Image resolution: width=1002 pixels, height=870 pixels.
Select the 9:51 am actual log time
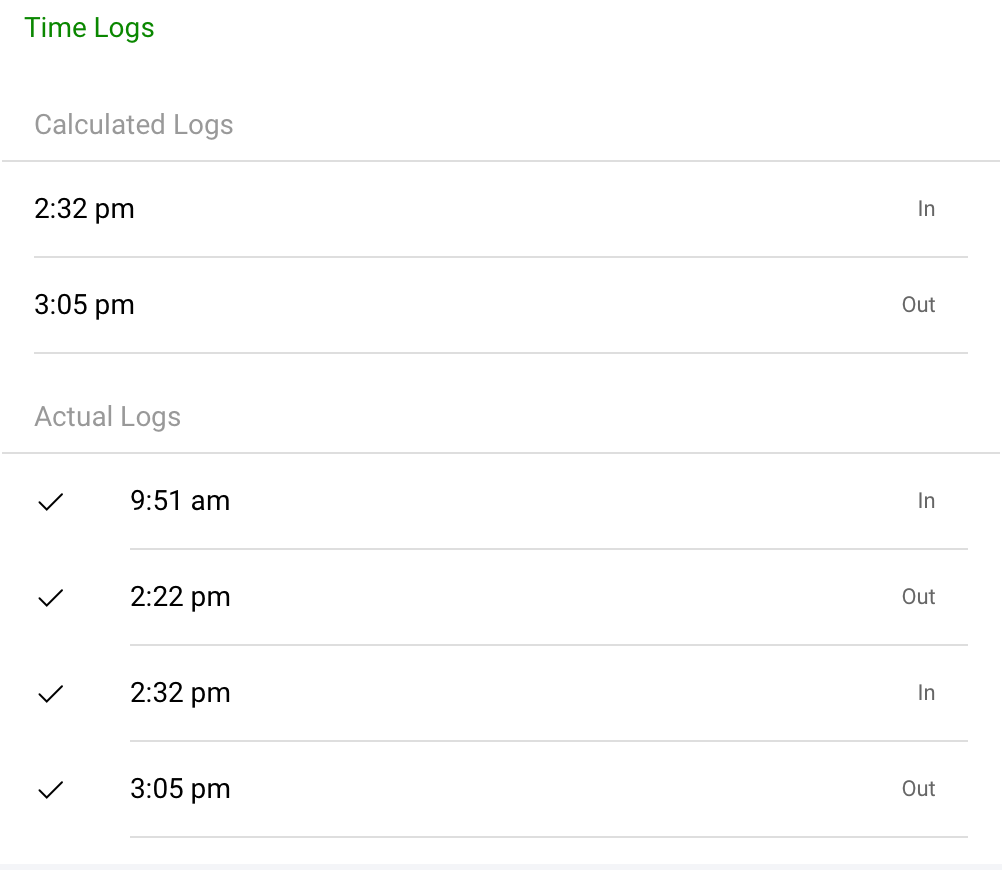pos(180,501)
